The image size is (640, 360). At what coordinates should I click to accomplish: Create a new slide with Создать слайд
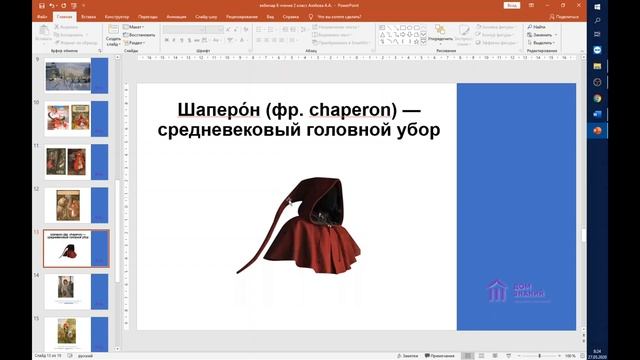[113, 35]
